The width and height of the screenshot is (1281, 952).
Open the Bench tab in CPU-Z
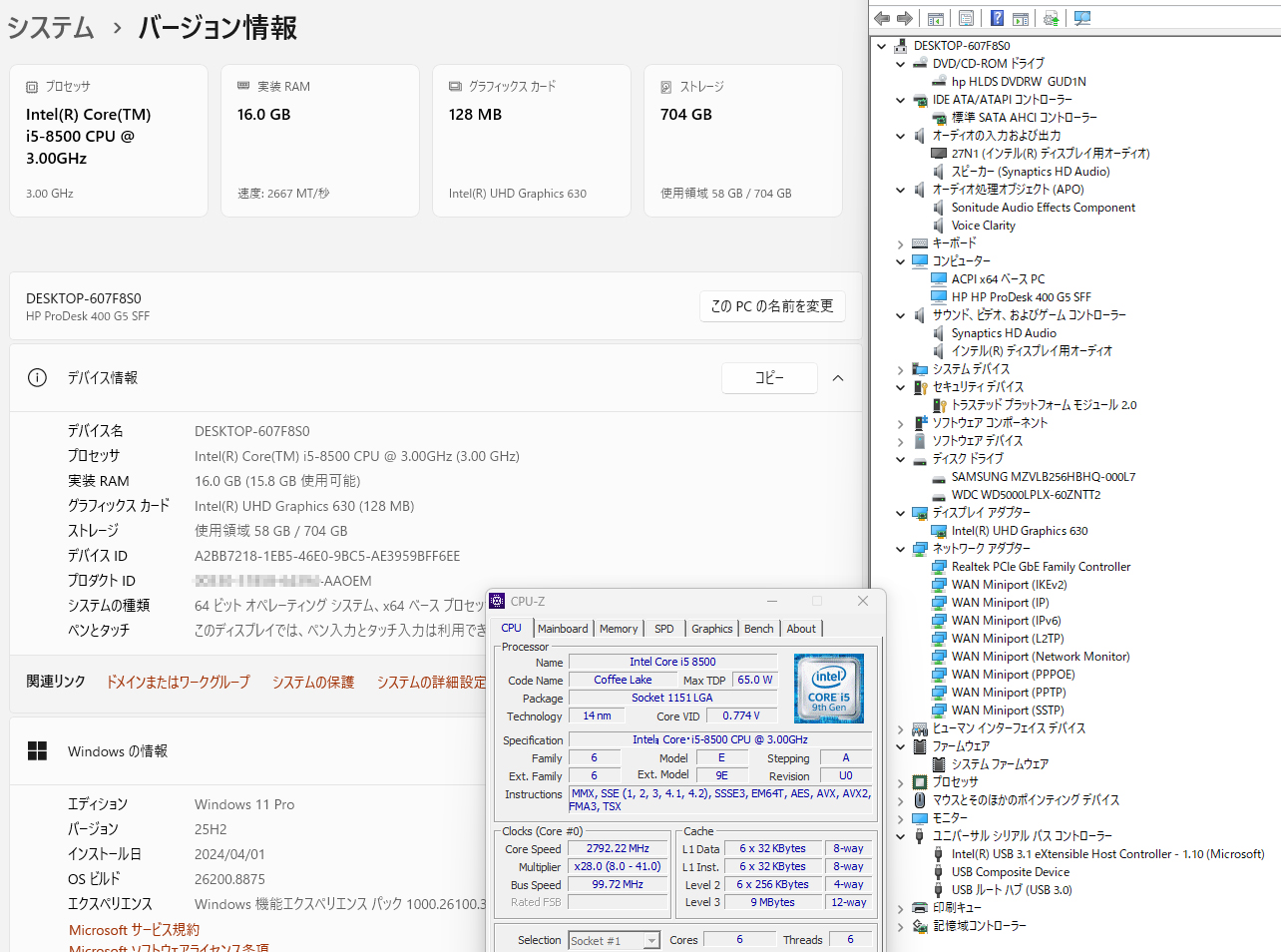point(759,629)
